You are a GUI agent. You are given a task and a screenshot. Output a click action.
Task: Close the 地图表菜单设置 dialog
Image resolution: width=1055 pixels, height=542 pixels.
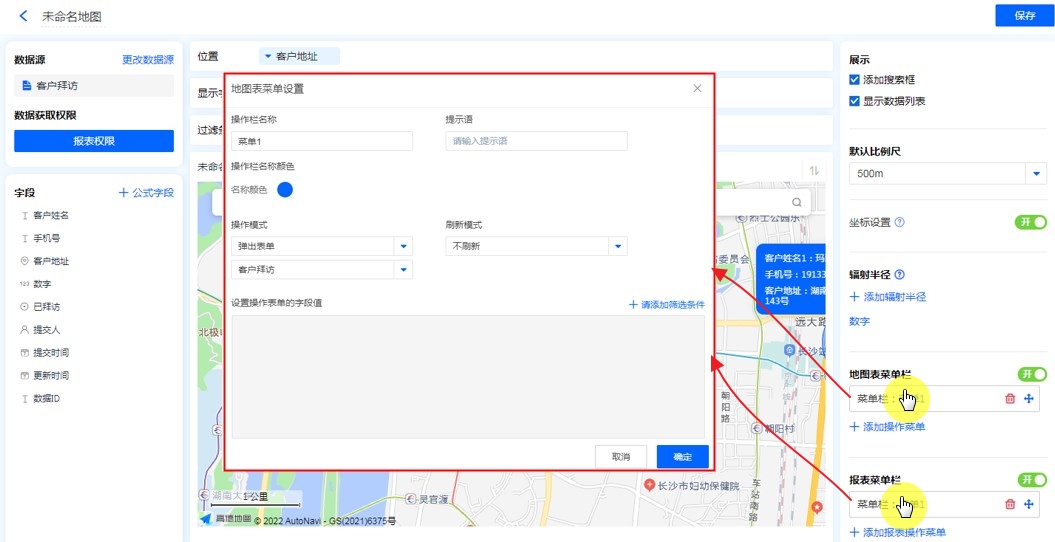pos(697,89)
